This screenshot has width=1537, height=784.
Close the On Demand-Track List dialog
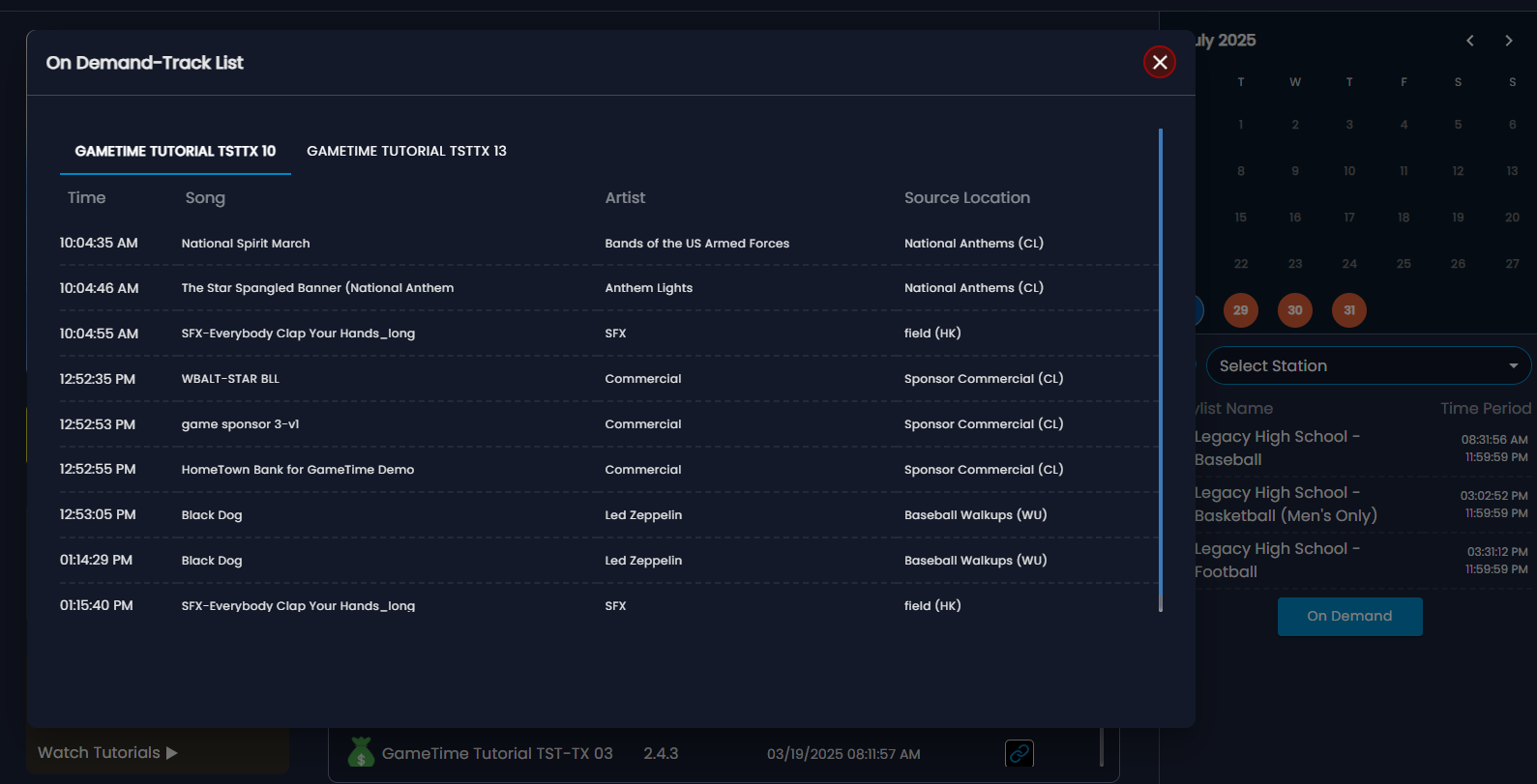click(x=1159, y=62)
